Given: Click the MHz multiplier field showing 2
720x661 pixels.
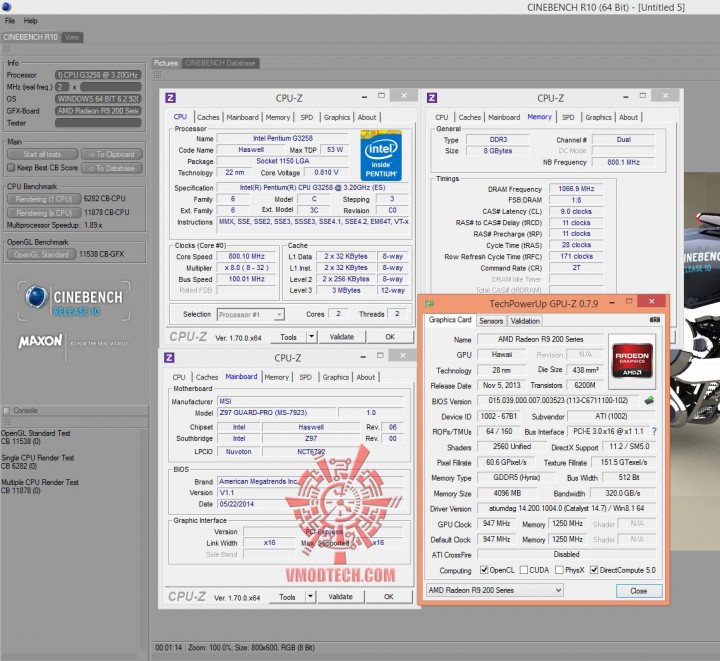Looking at the screenshot, I should coord(62,87).
